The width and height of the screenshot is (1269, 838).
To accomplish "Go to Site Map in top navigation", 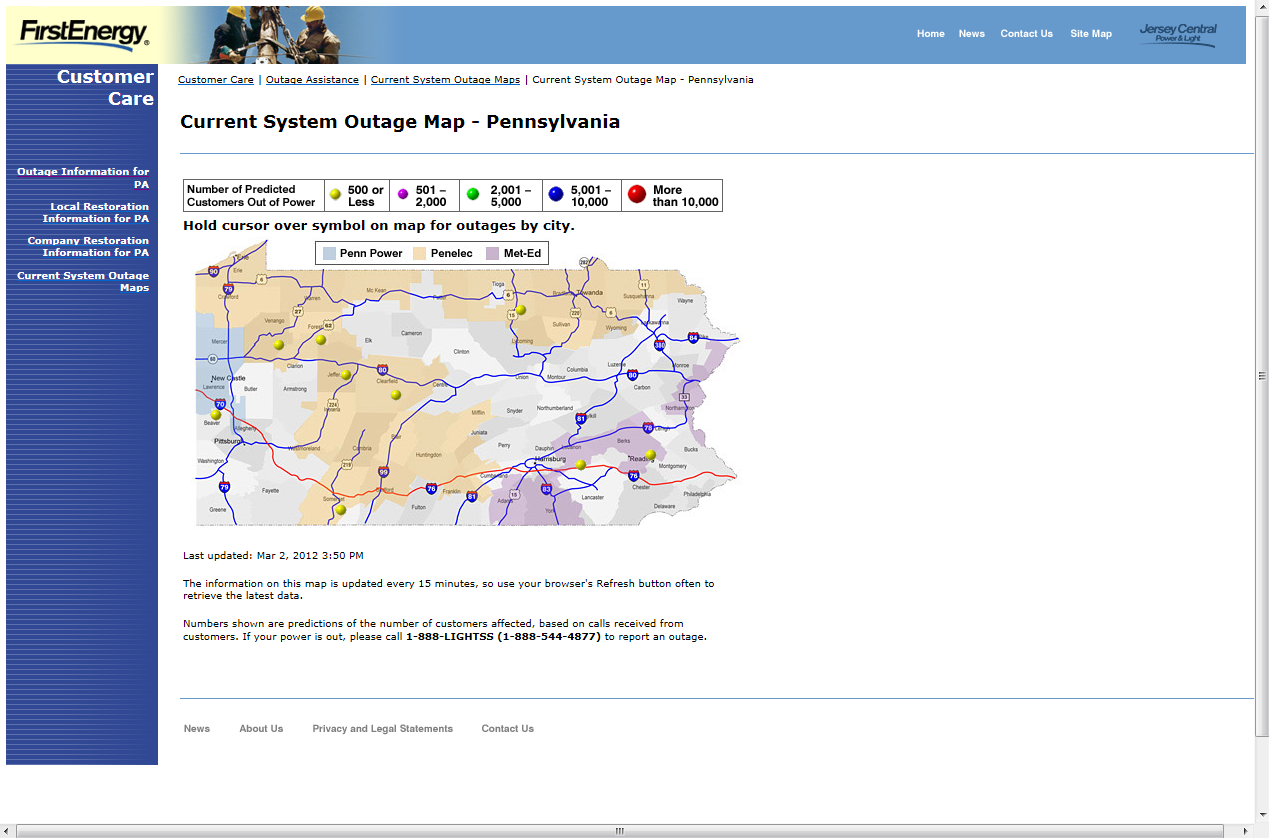I will 1090,34.
